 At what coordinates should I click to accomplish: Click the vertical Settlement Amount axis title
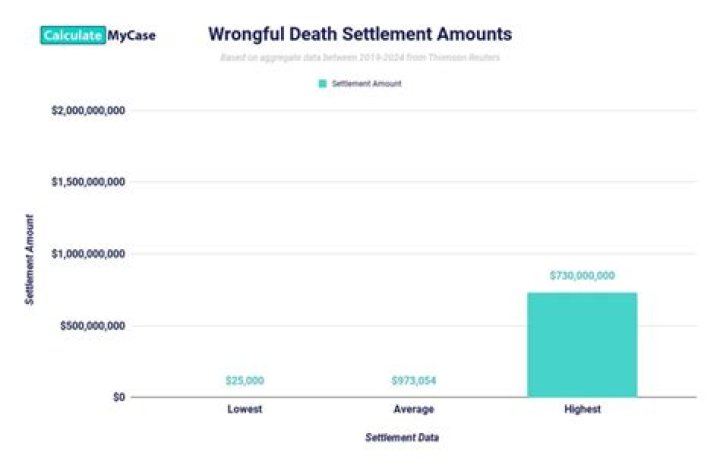(x=30, y=258)
